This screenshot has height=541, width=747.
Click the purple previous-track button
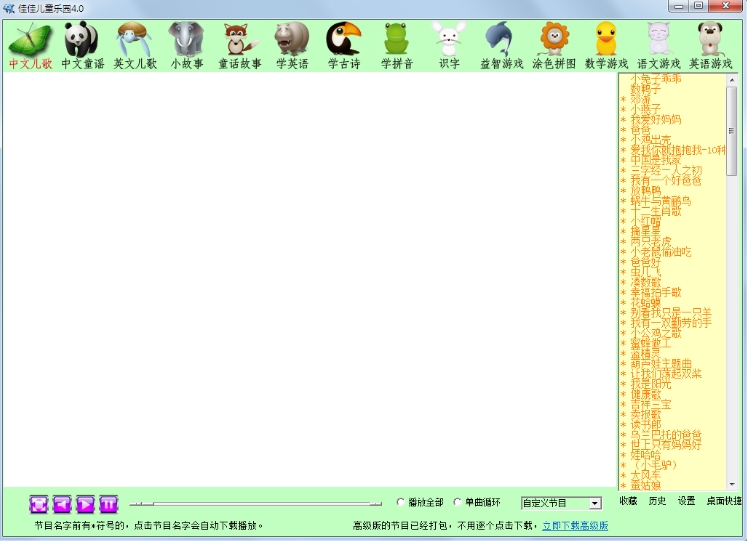point(62,504)
